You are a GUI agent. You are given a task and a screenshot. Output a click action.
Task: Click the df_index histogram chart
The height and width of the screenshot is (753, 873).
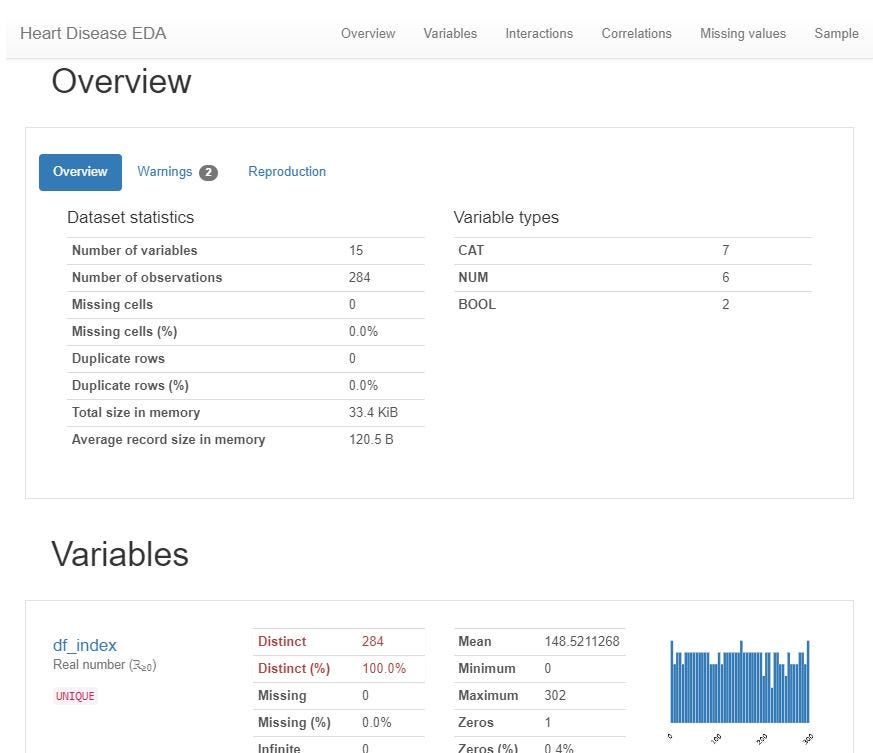739,681
